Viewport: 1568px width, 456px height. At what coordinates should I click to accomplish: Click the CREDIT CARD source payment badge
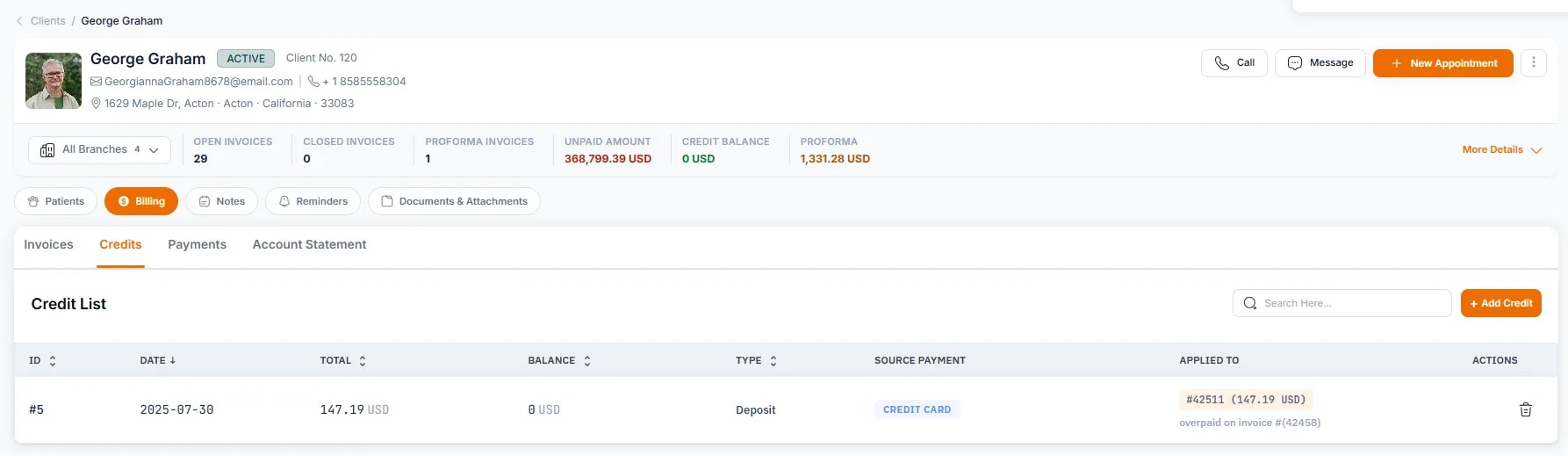click(x=917, y=409)
